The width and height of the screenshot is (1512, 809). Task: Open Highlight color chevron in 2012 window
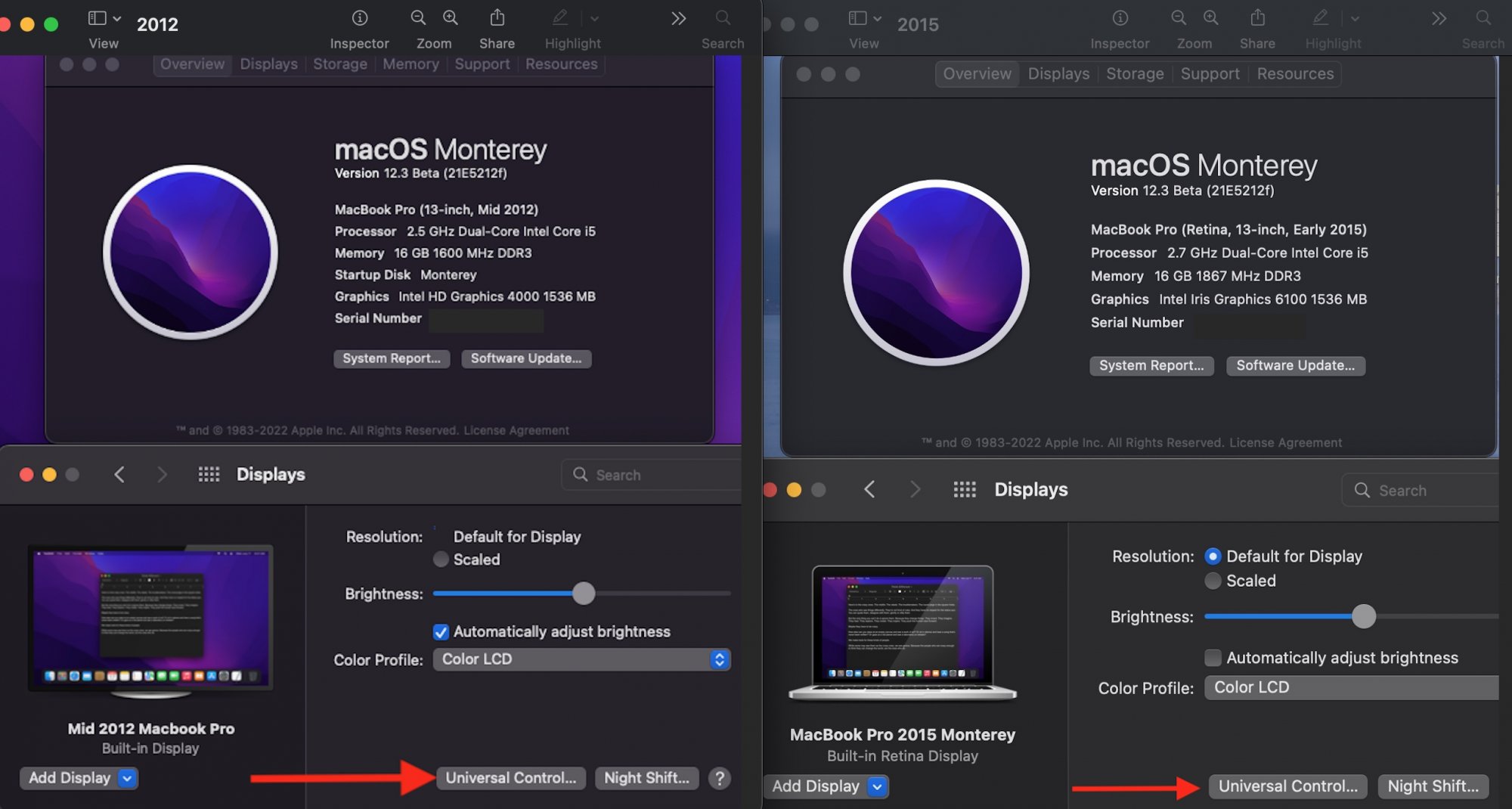[594, 18]
